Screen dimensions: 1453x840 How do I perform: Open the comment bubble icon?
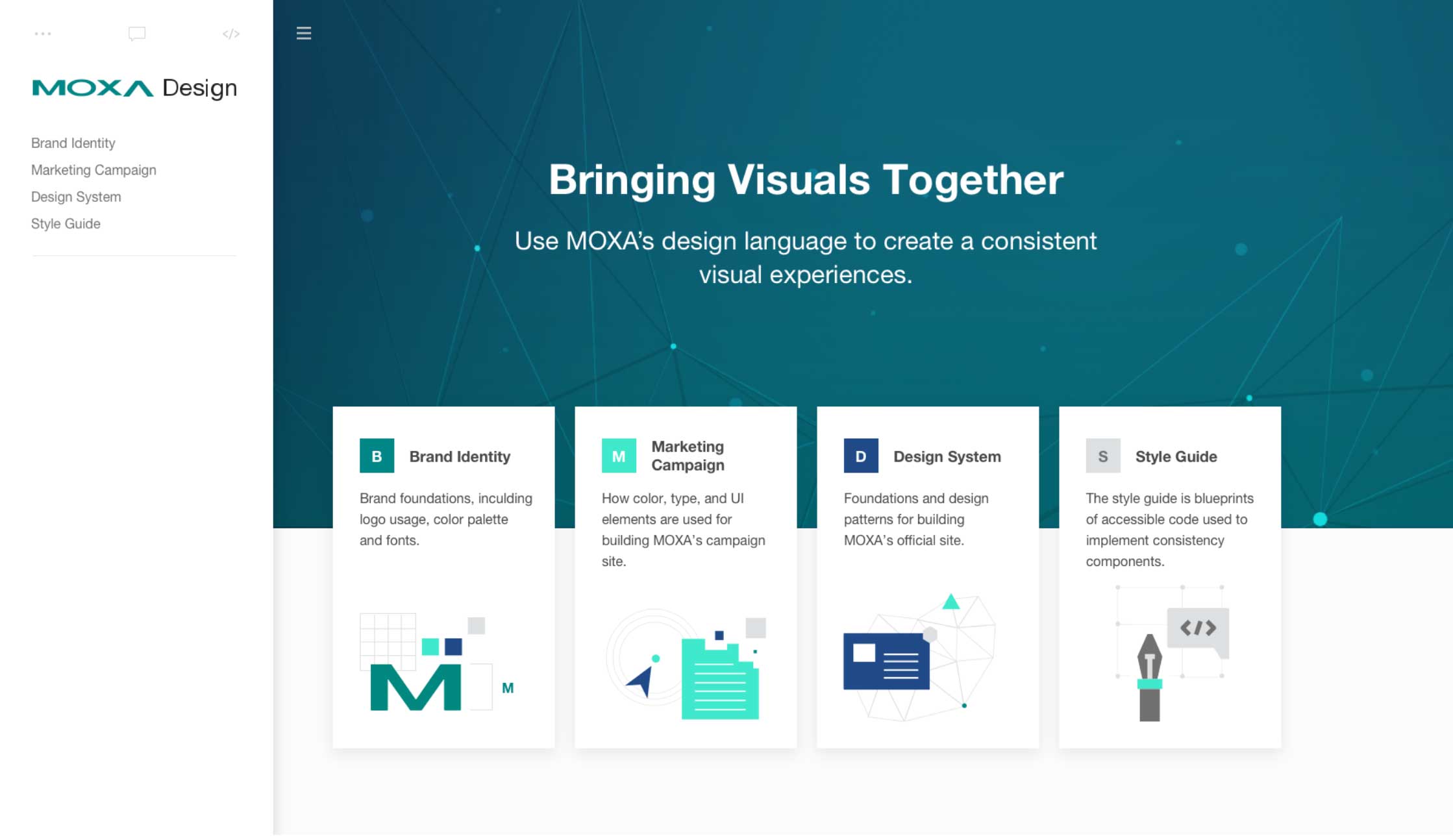(136, 34)
